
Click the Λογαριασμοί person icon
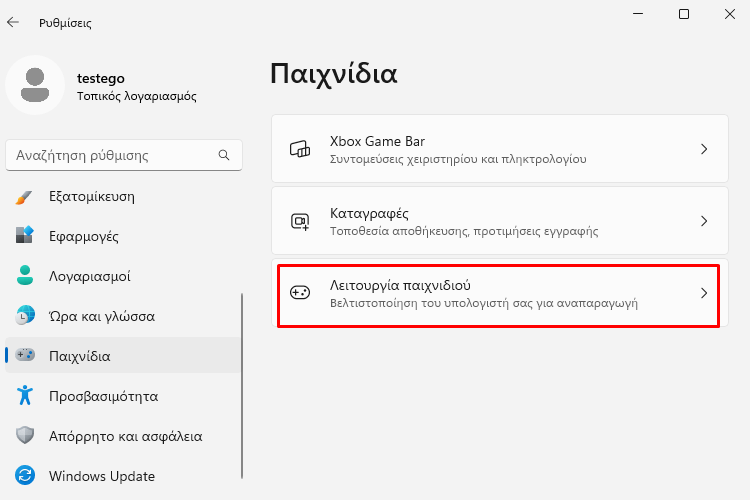[24, 276]
